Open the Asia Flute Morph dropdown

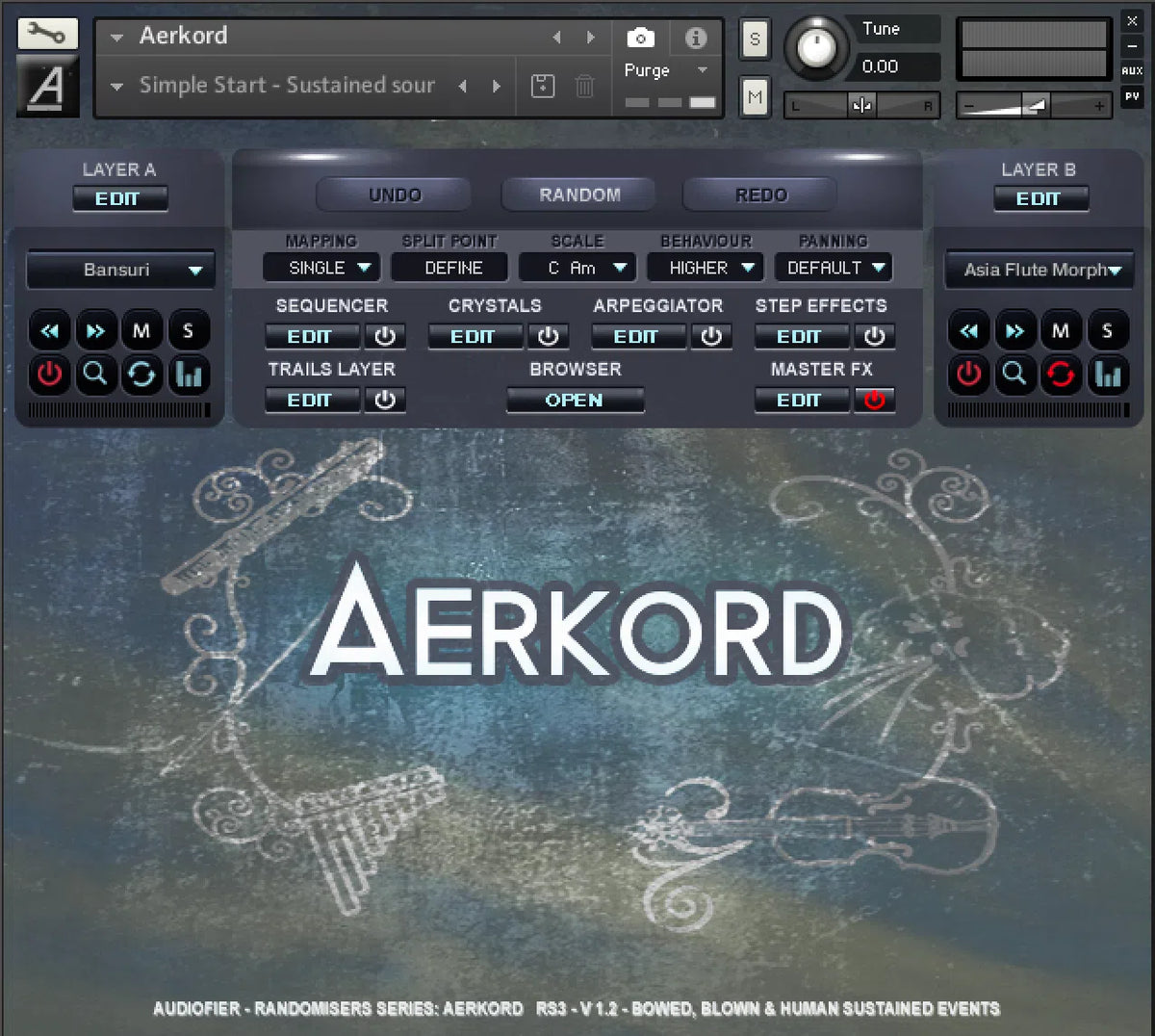point(1039,271)
